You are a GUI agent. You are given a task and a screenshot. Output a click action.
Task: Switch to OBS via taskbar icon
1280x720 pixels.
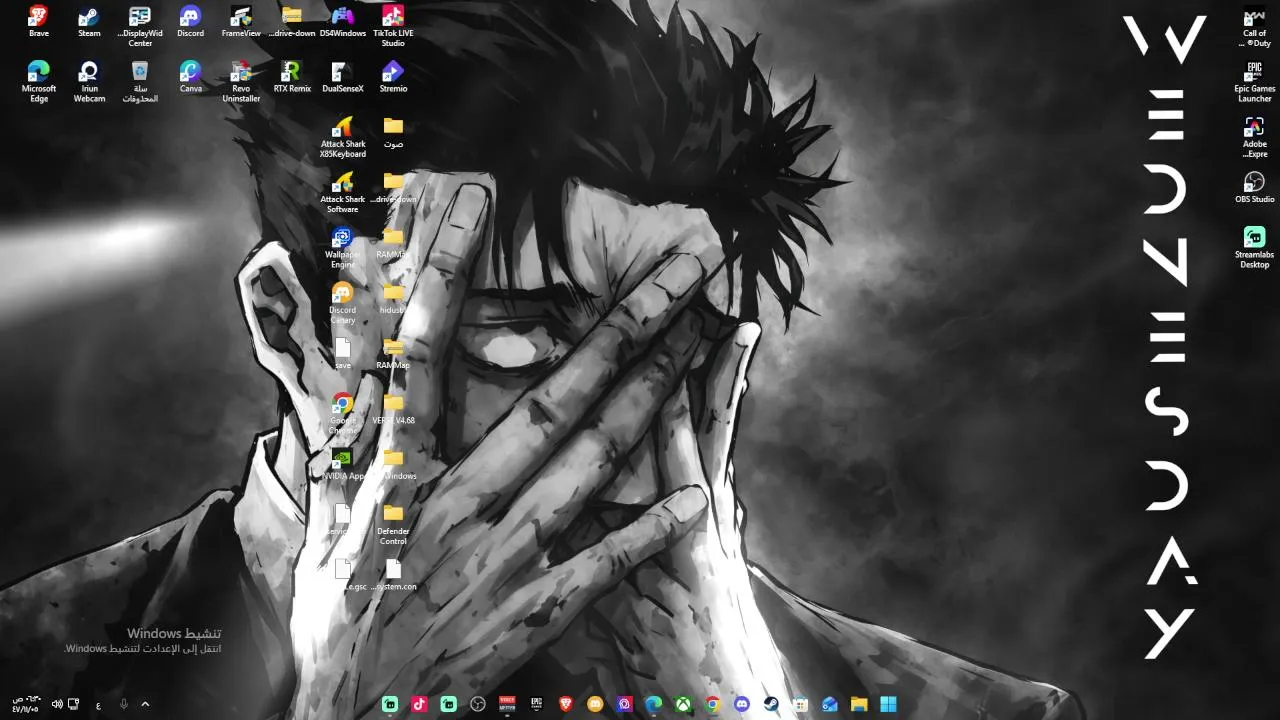(x=478, y=704)
